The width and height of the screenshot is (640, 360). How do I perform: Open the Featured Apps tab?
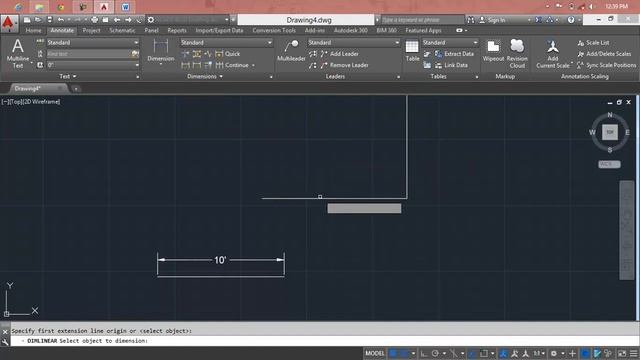click(423, 30)
